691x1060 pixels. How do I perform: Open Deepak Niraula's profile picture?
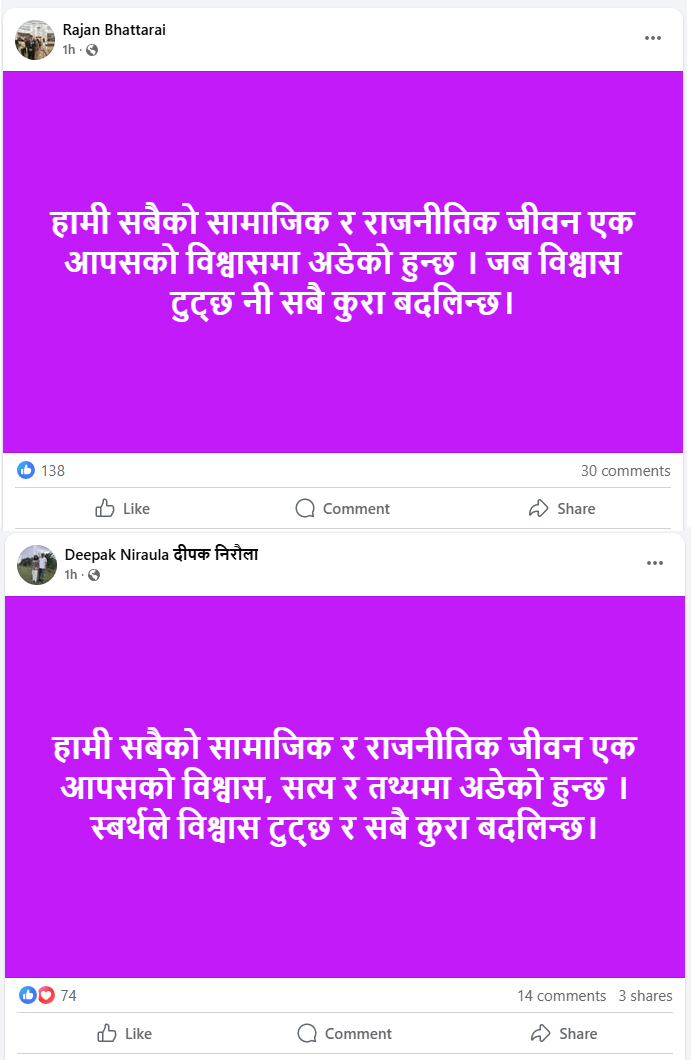pos(37,564)
